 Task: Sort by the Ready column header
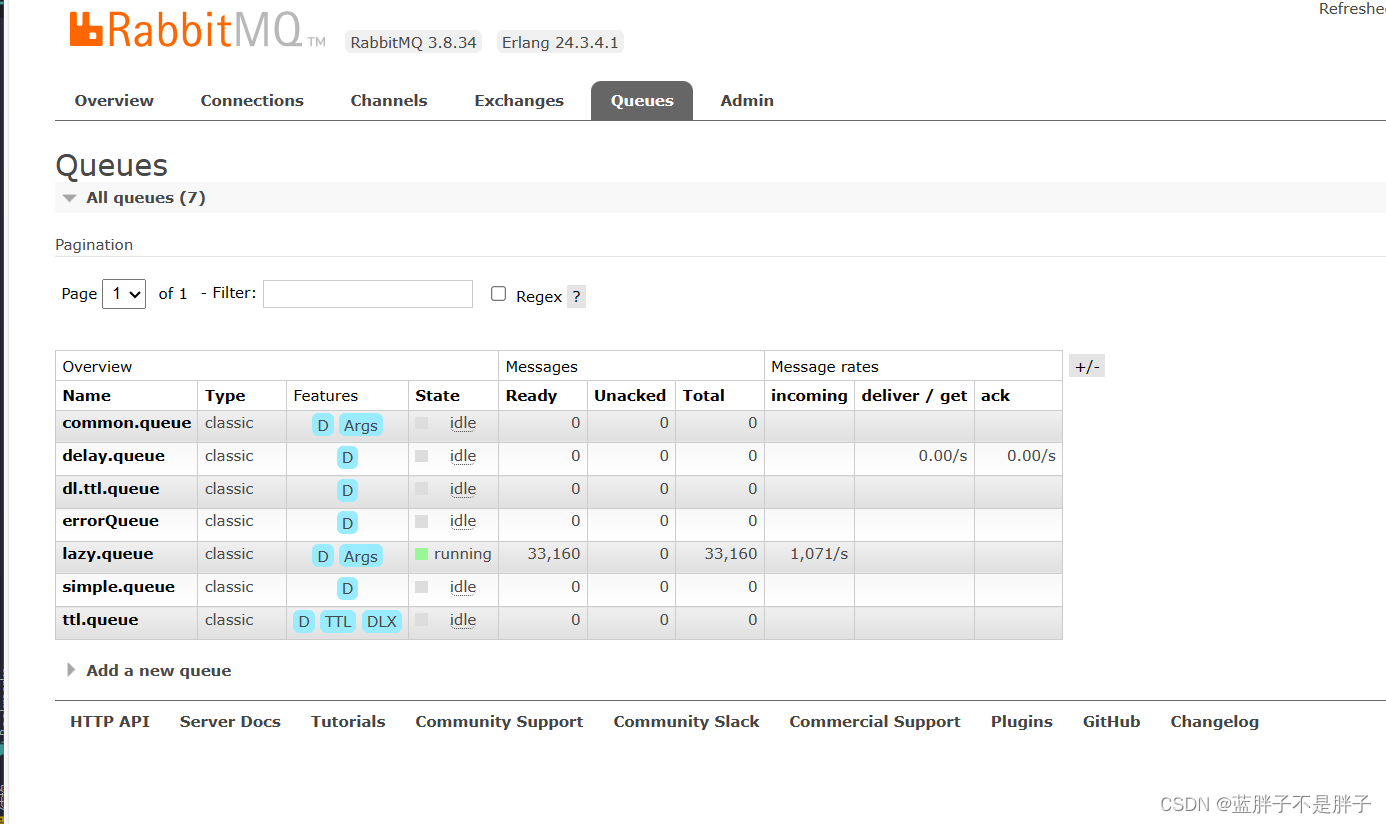531,395
